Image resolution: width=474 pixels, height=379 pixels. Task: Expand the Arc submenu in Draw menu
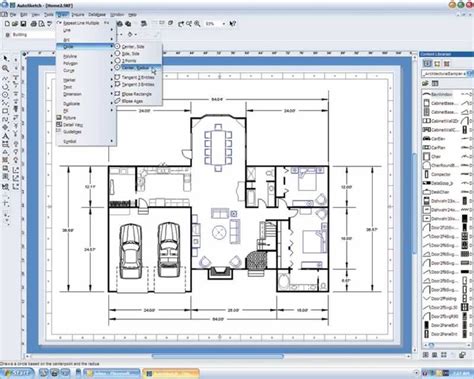(86, 40)
